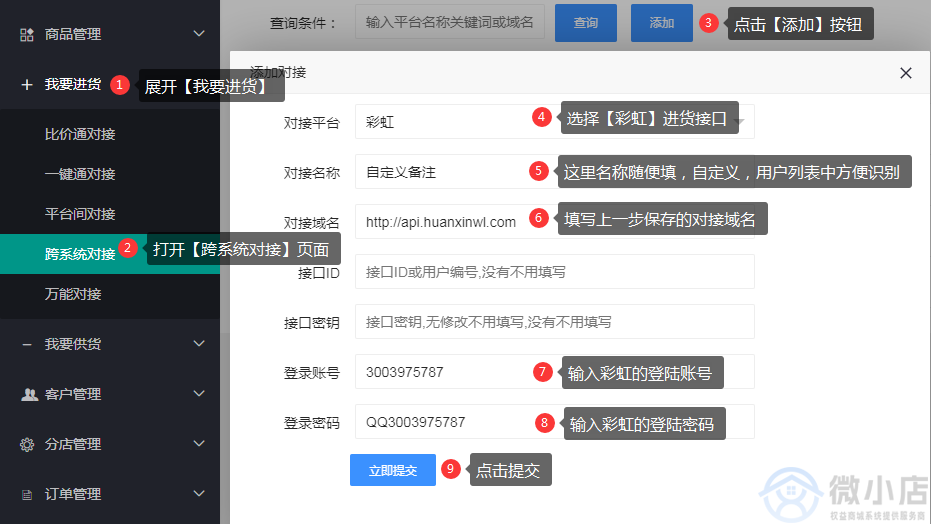
Task: Close the 添加对接 dialog
Action: pos(905,73)
